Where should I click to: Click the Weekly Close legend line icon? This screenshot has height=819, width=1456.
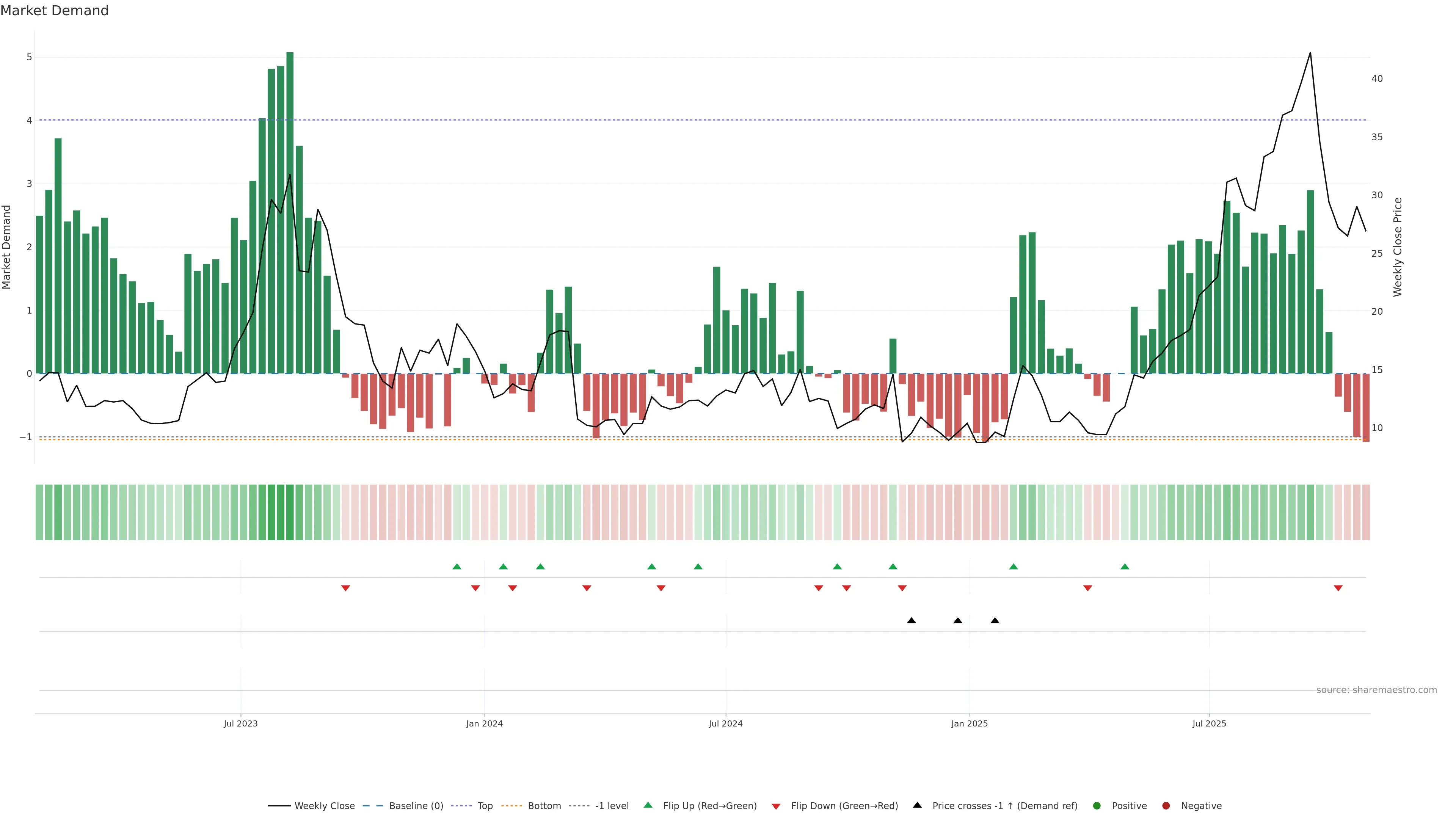click(279, 805)
